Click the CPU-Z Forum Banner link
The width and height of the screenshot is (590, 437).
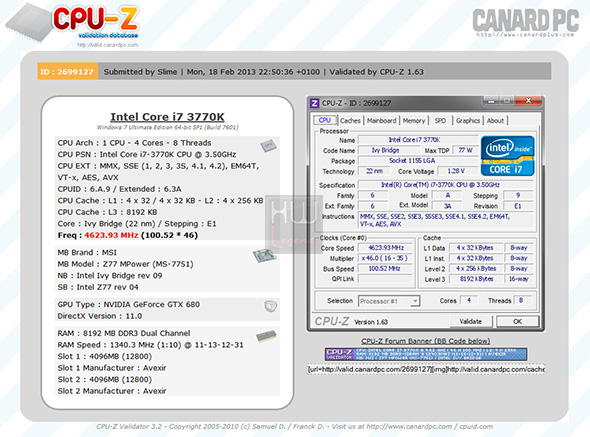[426, 341]
